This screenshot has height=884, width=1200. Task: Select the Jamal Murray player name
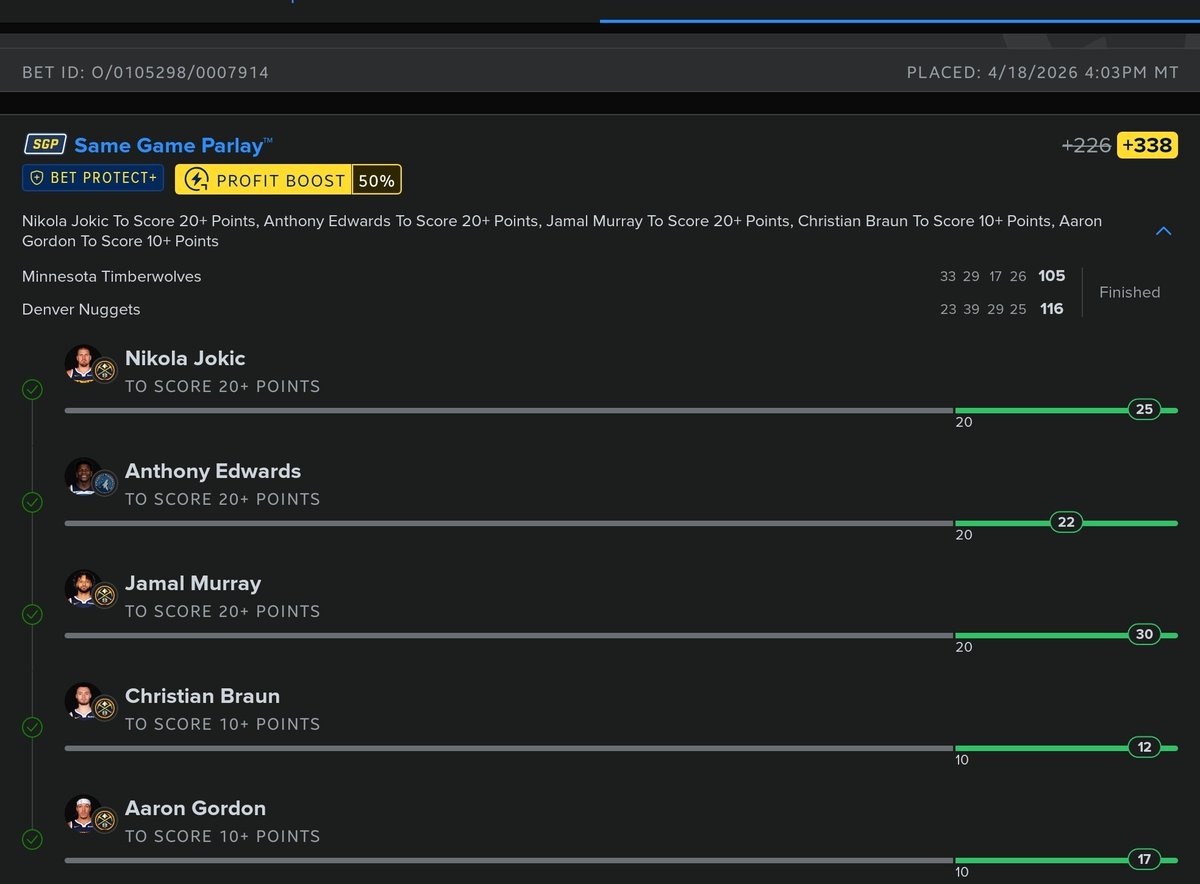193,583
